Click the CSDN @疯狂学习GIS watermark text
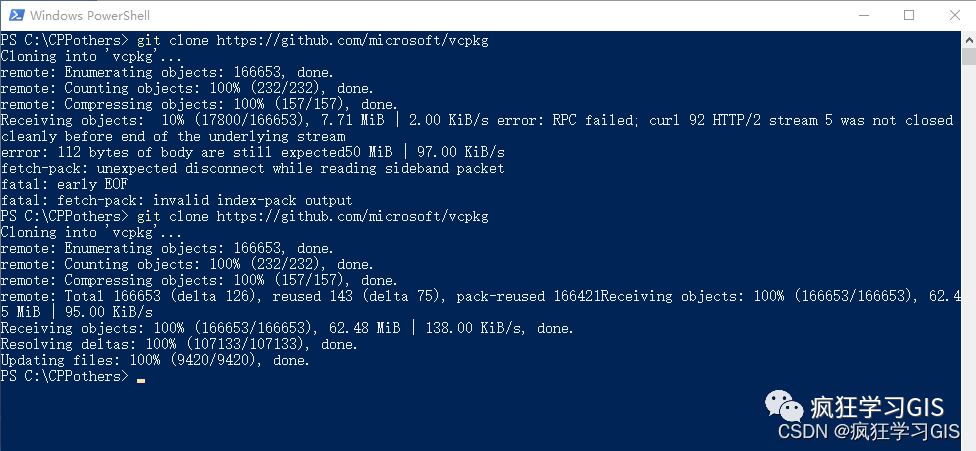Viewport: 976px width, 451px height. tap(869, 432)
